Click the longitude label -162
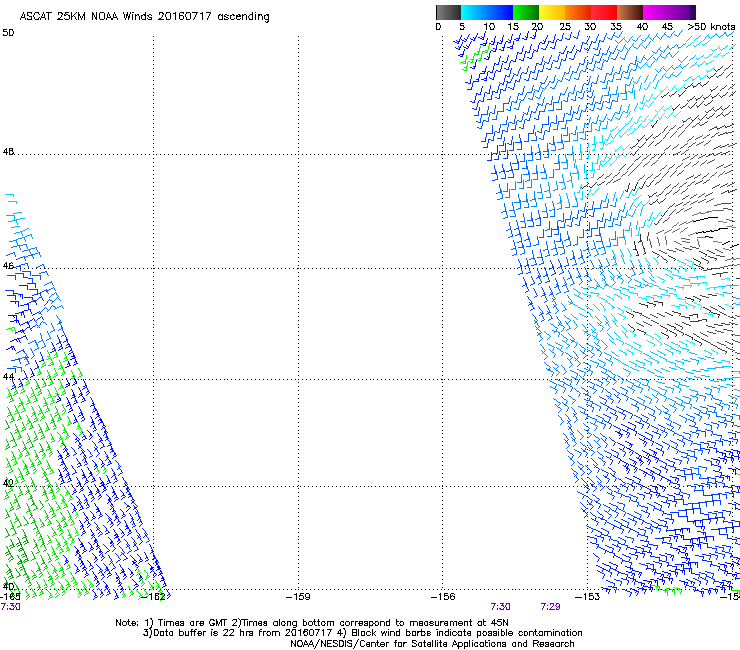 pos(153,597)
